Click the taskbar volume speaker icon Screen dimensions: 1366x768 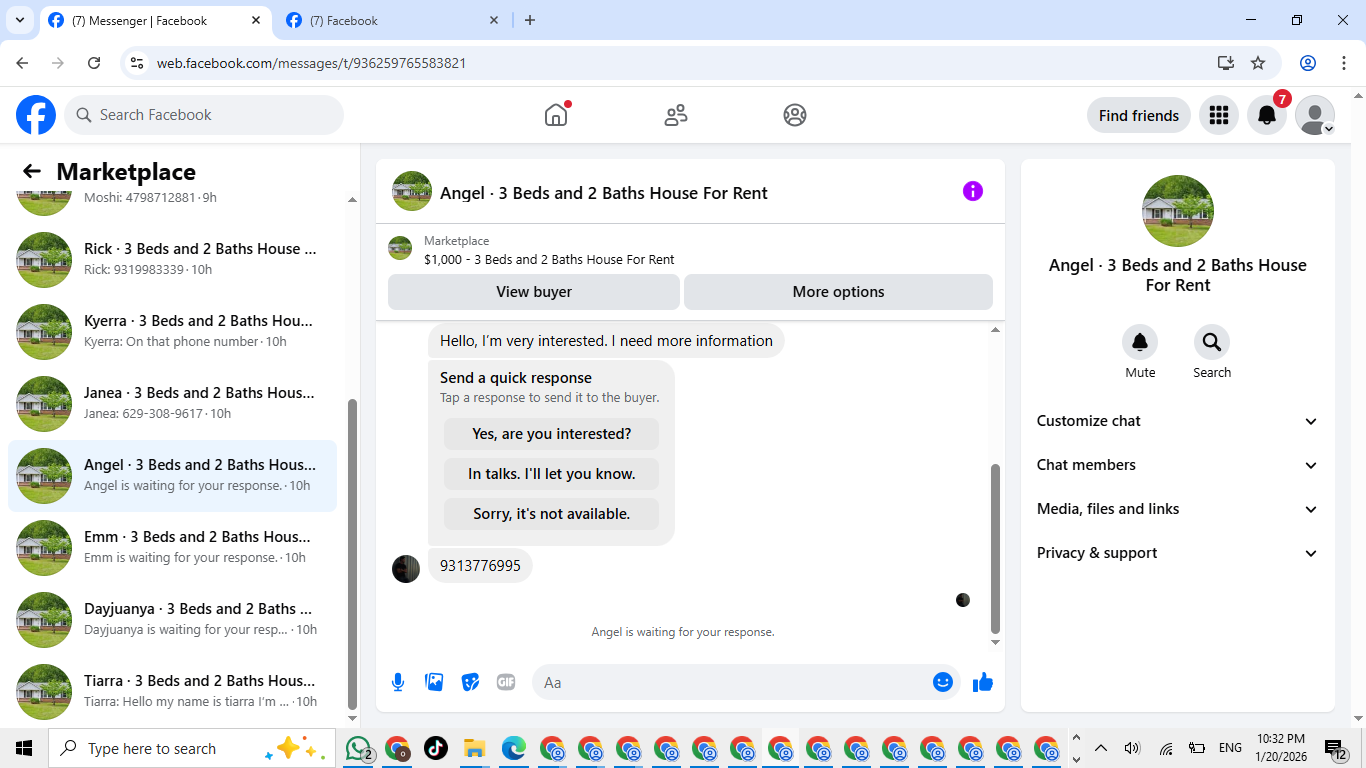pyautogui.click(x=1132, y=748)
